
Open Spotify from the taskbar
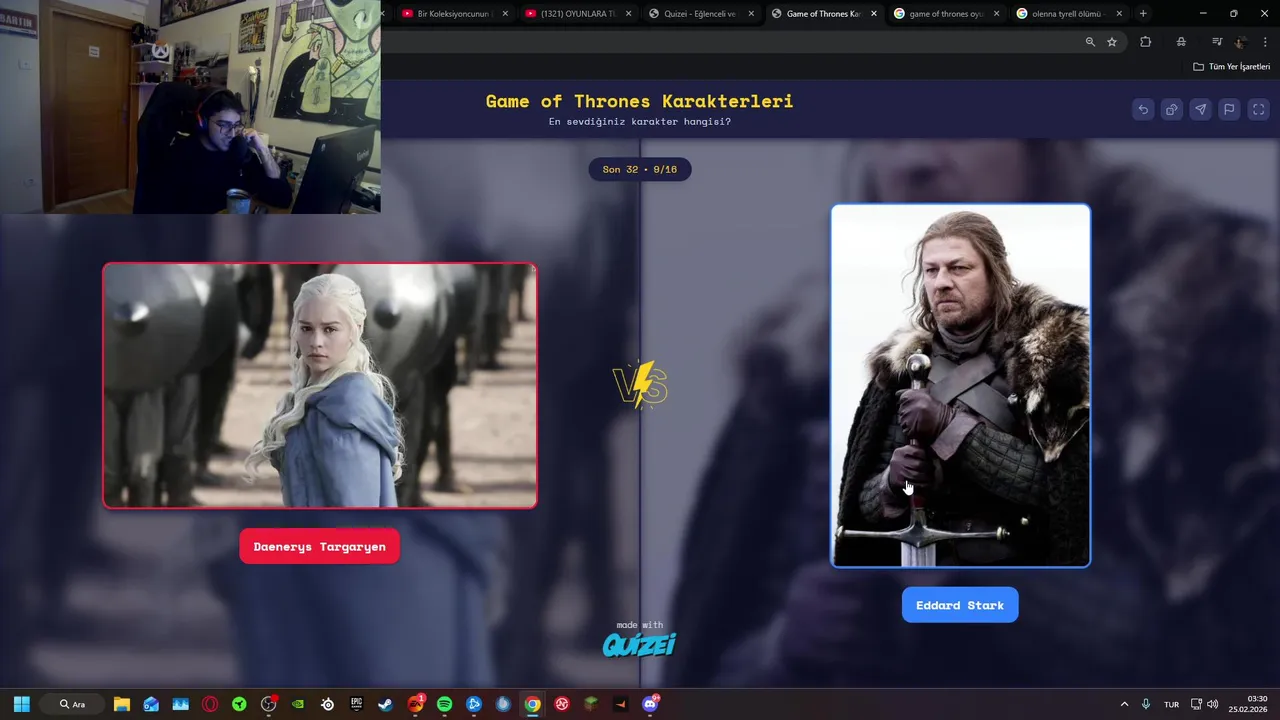(444, 704)
